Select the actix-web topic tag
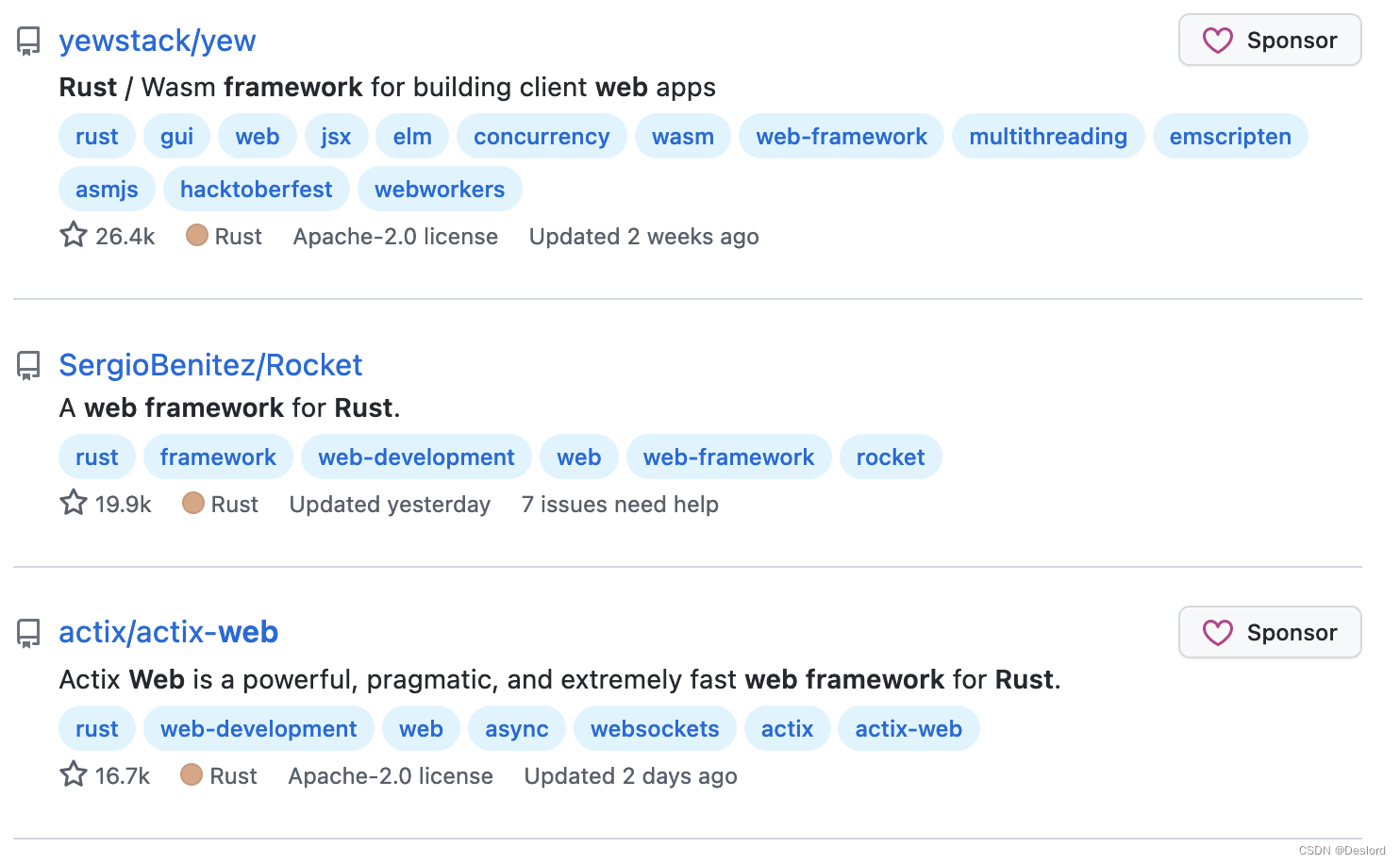This screenshot has height=864, width=1400. [x=908, y=728]
